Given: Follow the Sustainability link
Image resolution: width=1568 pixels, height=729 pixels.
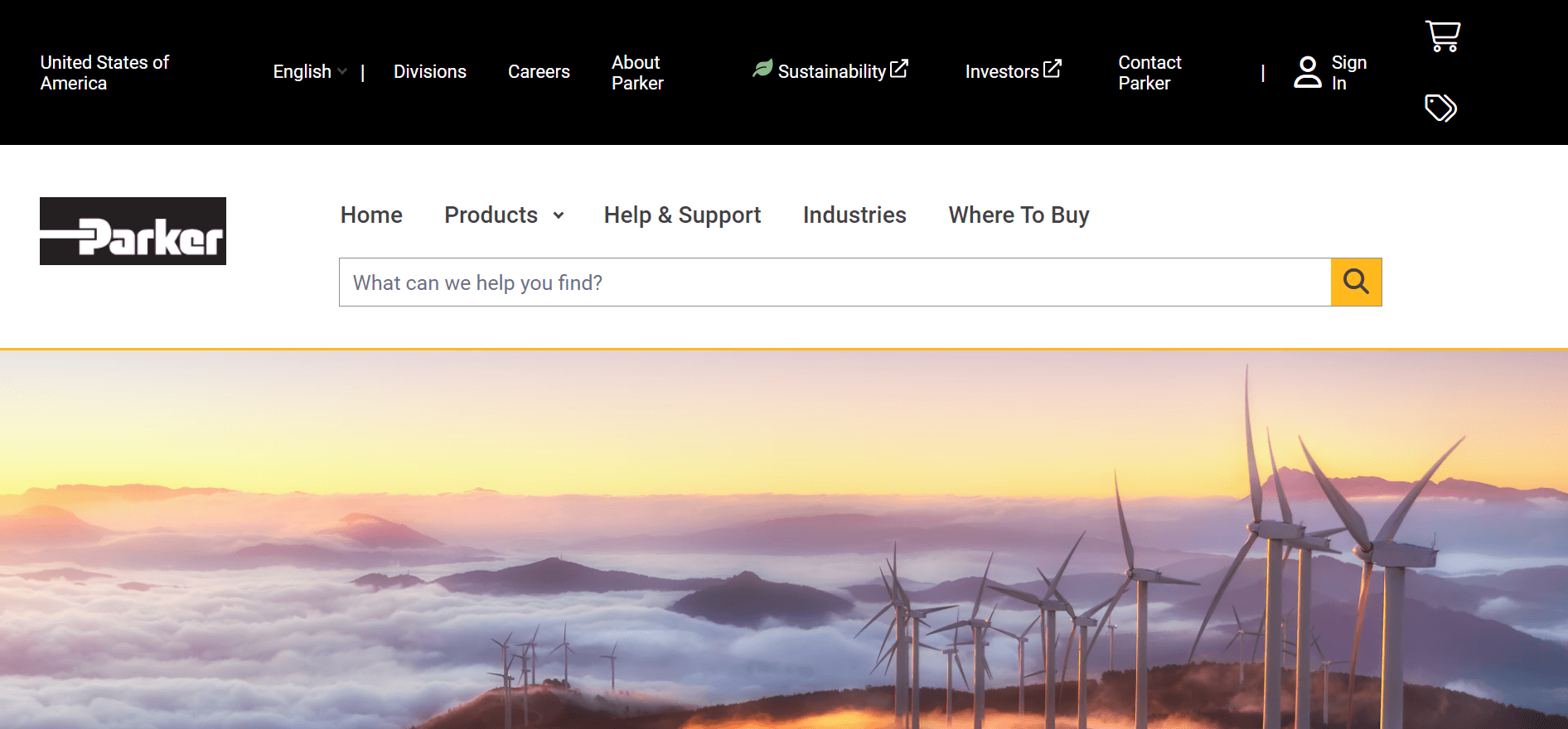Looking at the screenshot, I should [x=832, y=72].
